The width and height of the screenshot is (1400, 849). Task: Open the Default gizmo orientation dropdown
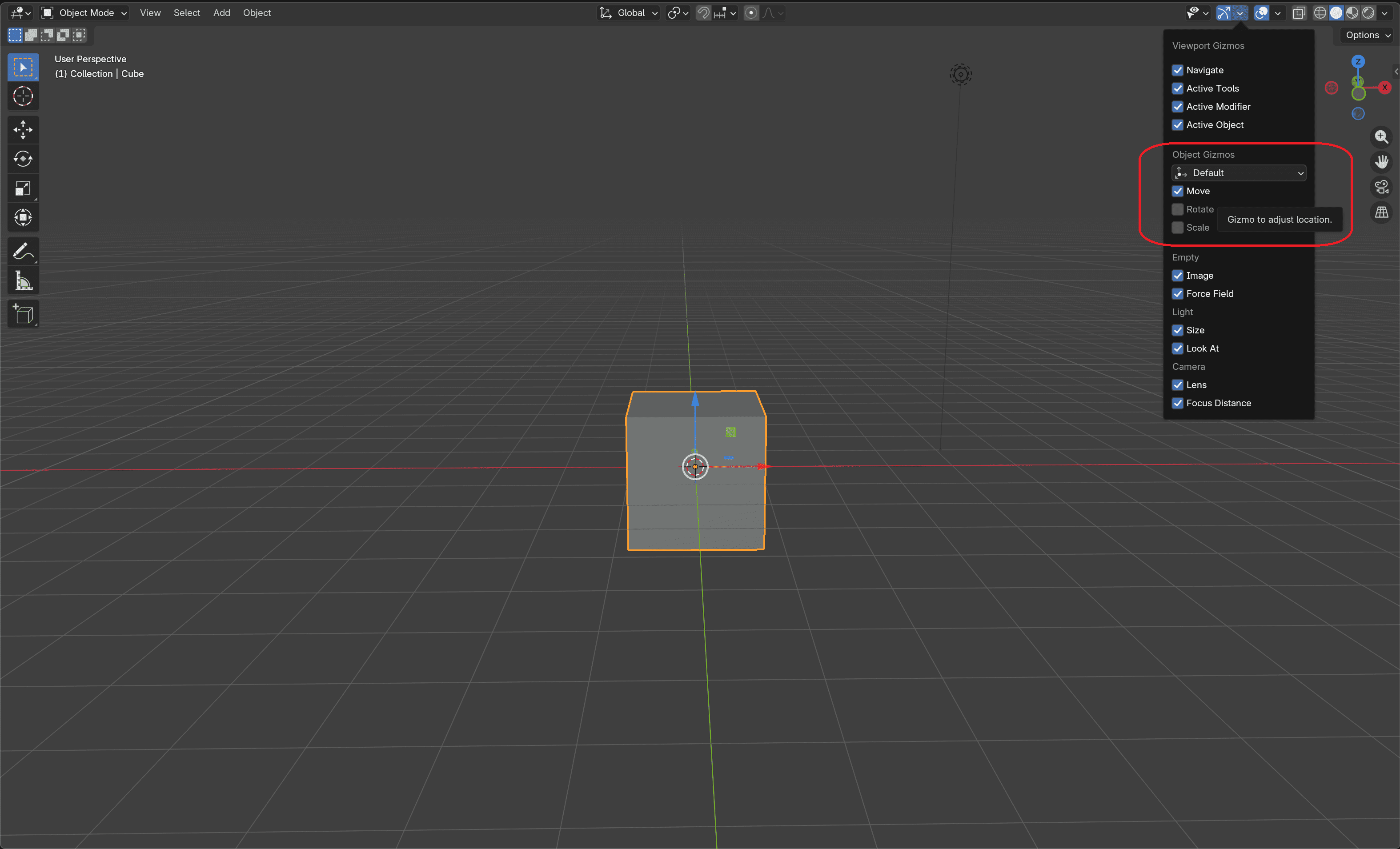(x=1239, y=172)
